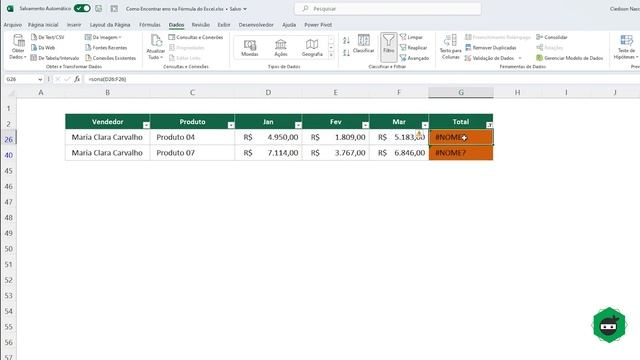Choose De Tabela/Intervalo

click(x=55, y=58)
